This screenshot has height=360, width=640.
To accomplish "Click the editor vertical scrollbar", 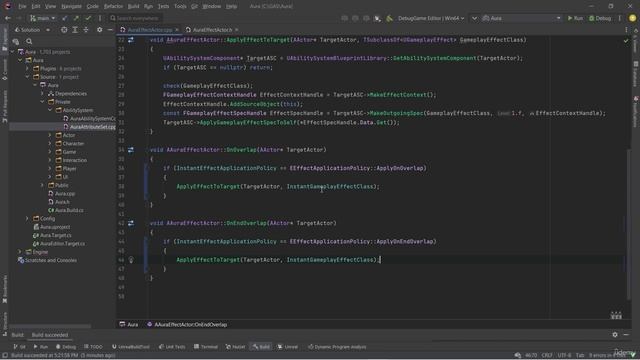I will (628, 224).
